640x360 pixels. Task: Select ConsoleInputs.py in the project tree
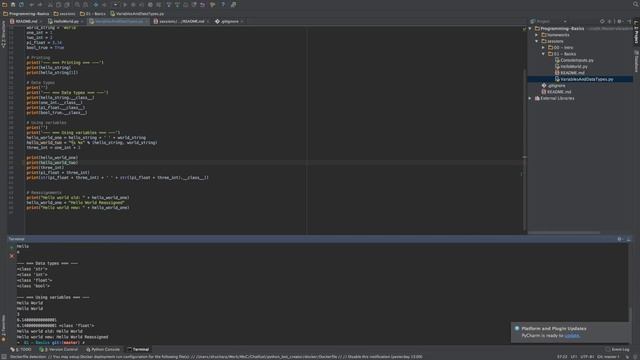tap(574, 60)
